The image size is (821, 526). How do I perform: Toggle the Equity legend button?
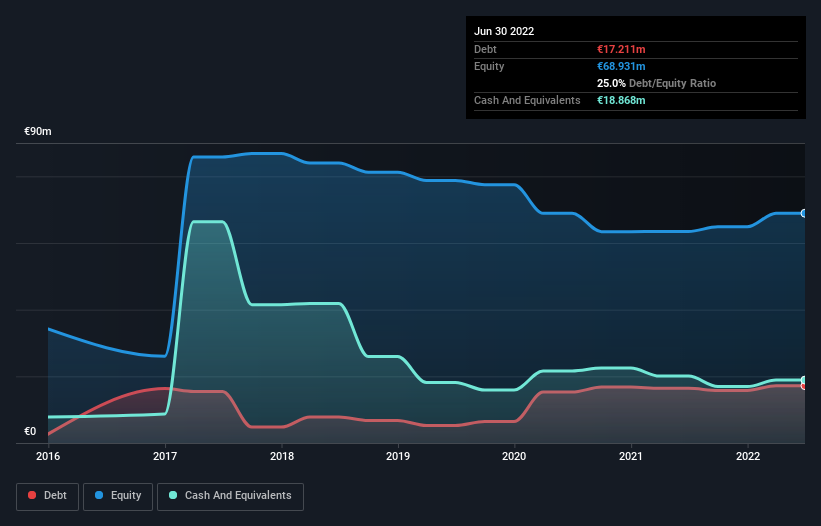pos(118,496)
